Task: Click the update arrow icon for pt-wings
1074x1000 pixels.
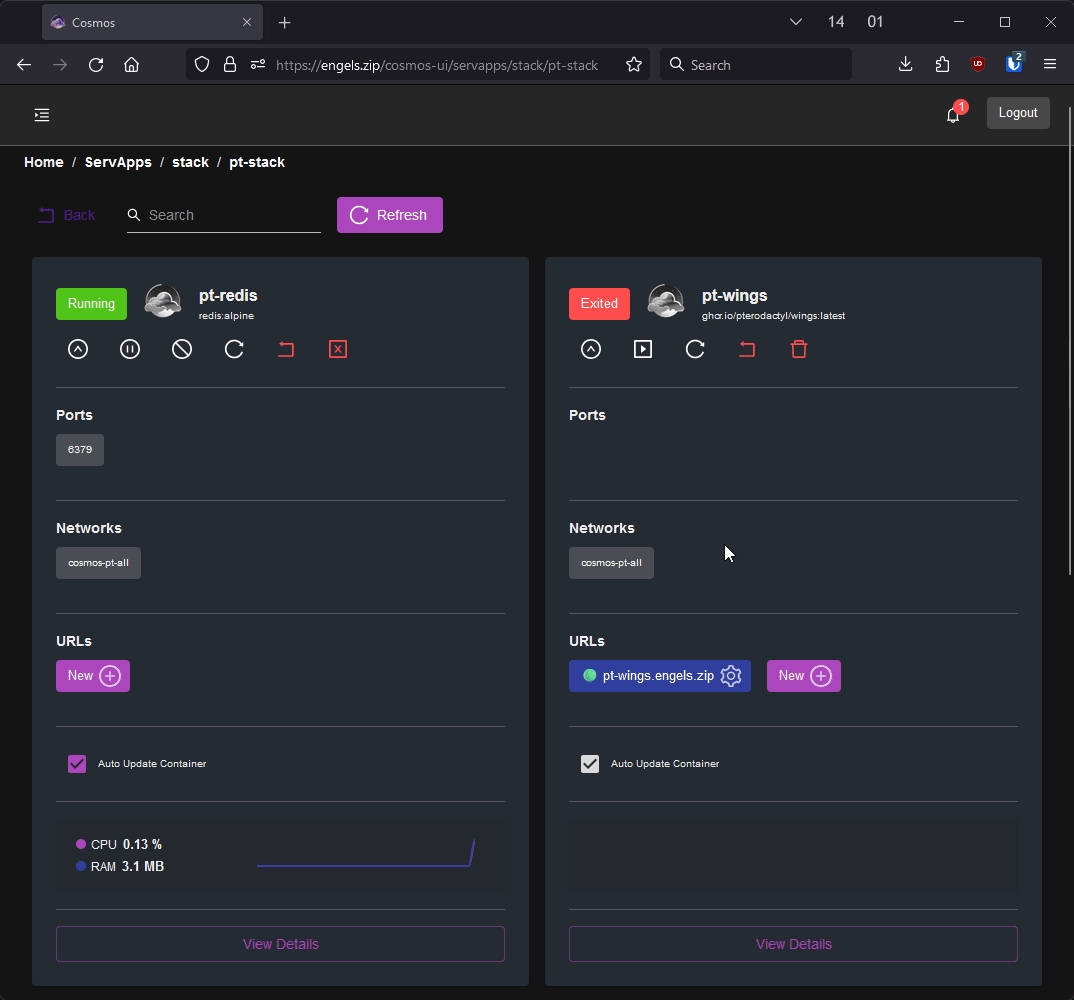Action: pyautogui.click(x=591, y=349)
